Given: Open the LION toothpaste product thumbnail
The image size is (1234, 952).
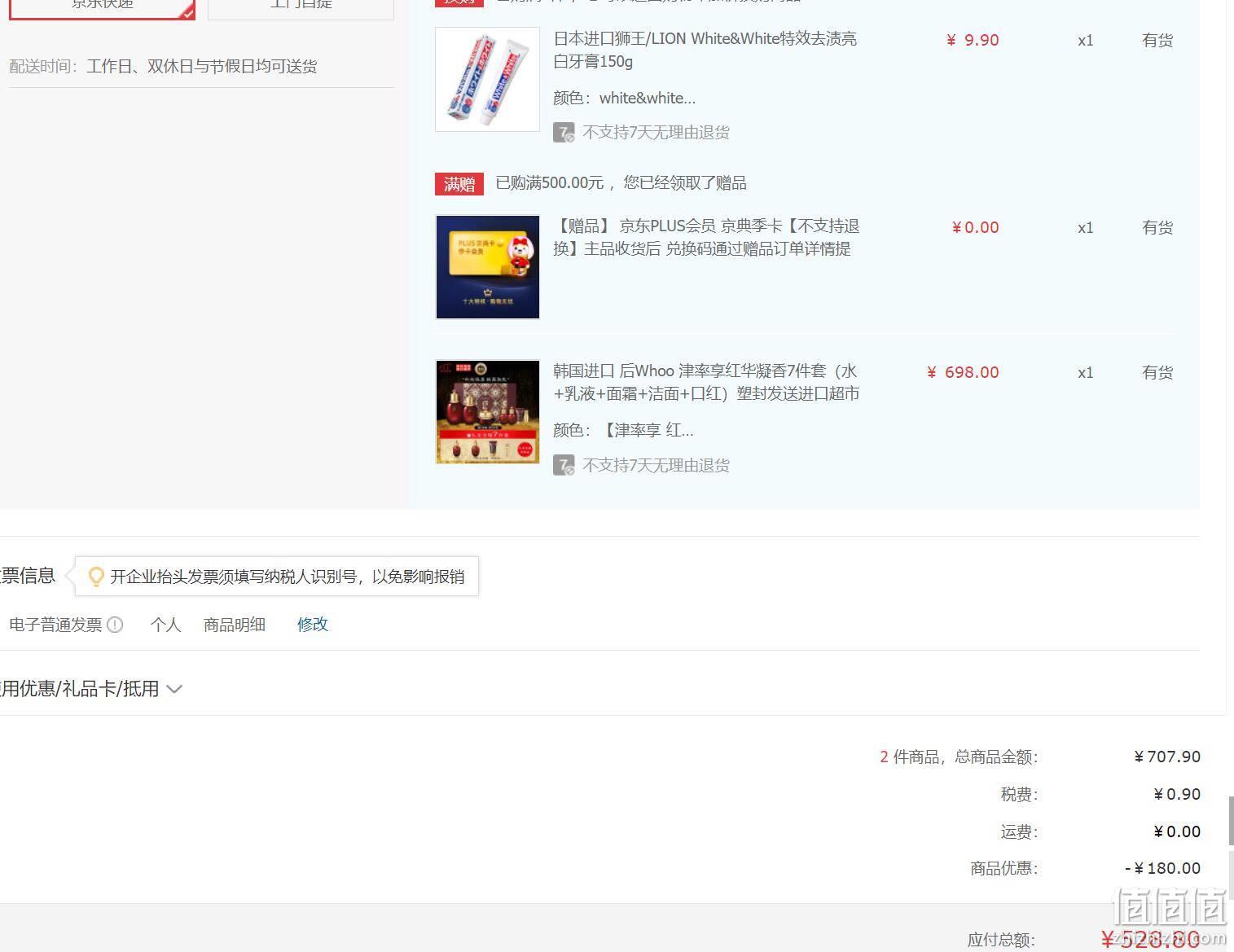Looking at the screenshot, I should point(487,79).
